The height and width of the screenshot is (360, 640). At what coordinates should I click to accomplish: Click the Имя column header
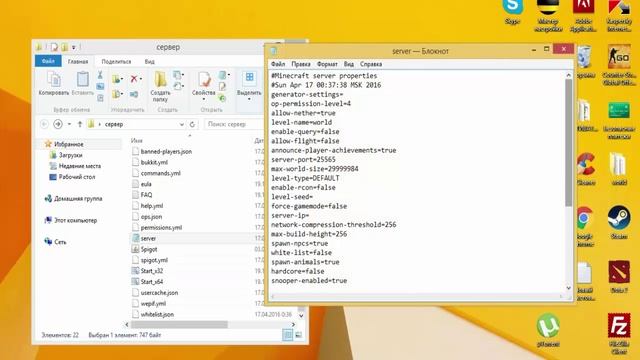point(137,140)
